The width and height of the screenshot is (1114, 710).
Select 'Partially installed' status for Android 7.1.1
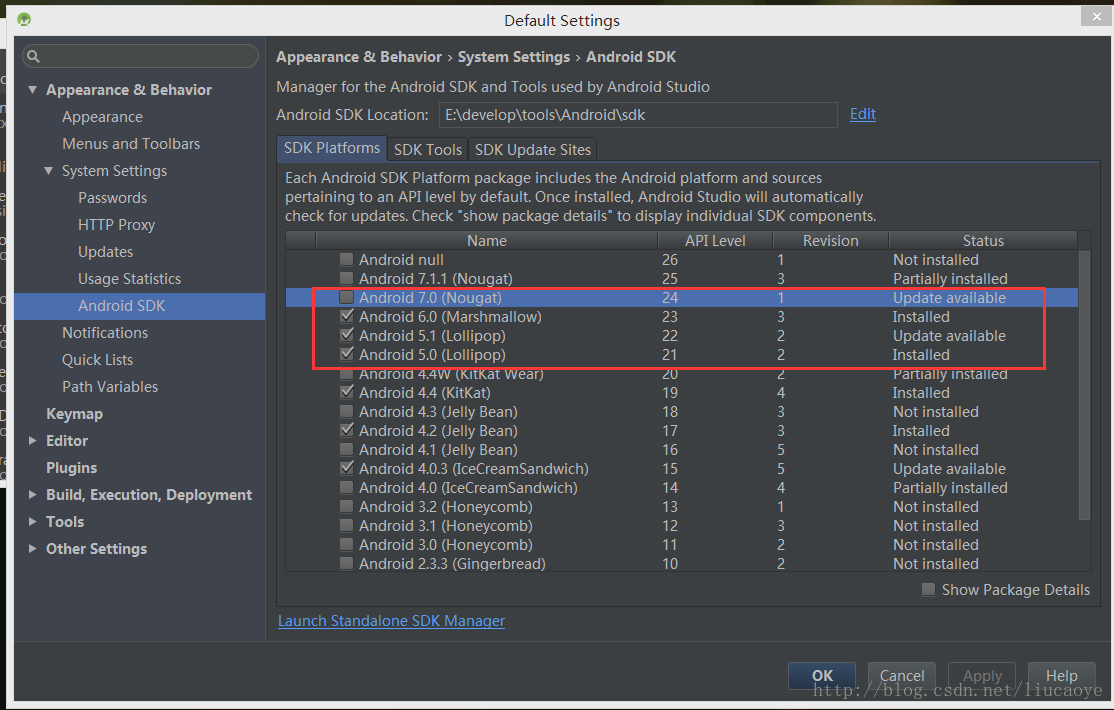pyautogui.click(x=950, y=279)
